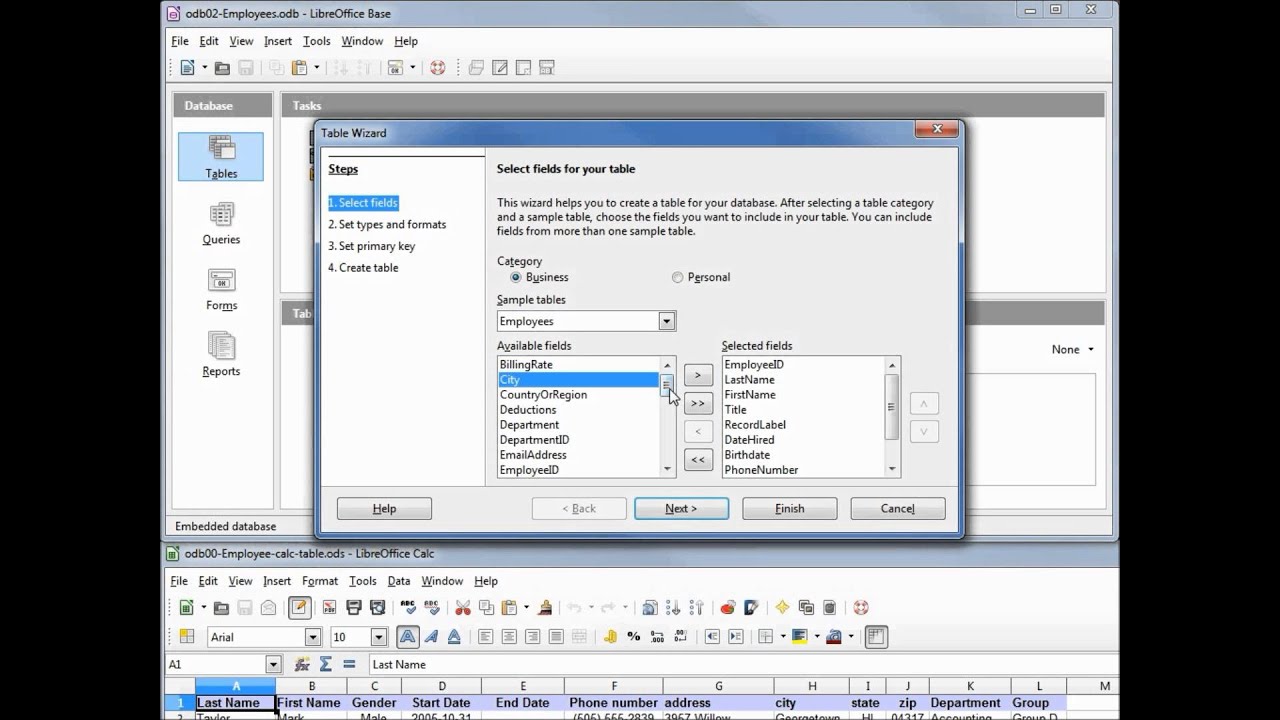Screen dimensions: 1280x720
Task: Open New document dropdown arrow in Base
Action: [x=204, y=68]
